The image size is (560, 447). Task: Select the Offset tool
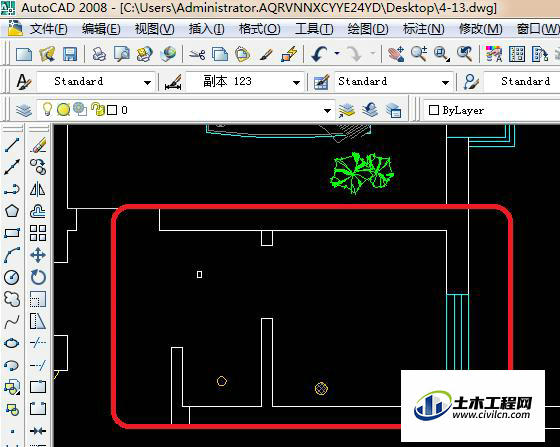tap(38, 211)
